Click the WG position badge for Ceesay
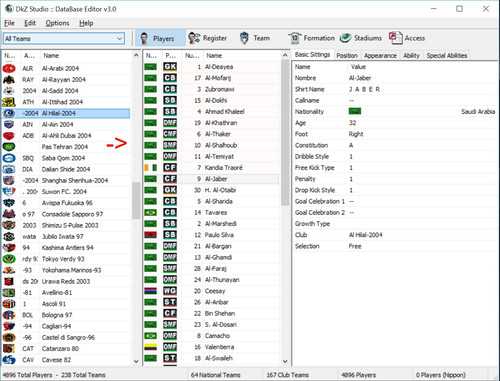Screen dimensions: 500x381 click(170, 291)
